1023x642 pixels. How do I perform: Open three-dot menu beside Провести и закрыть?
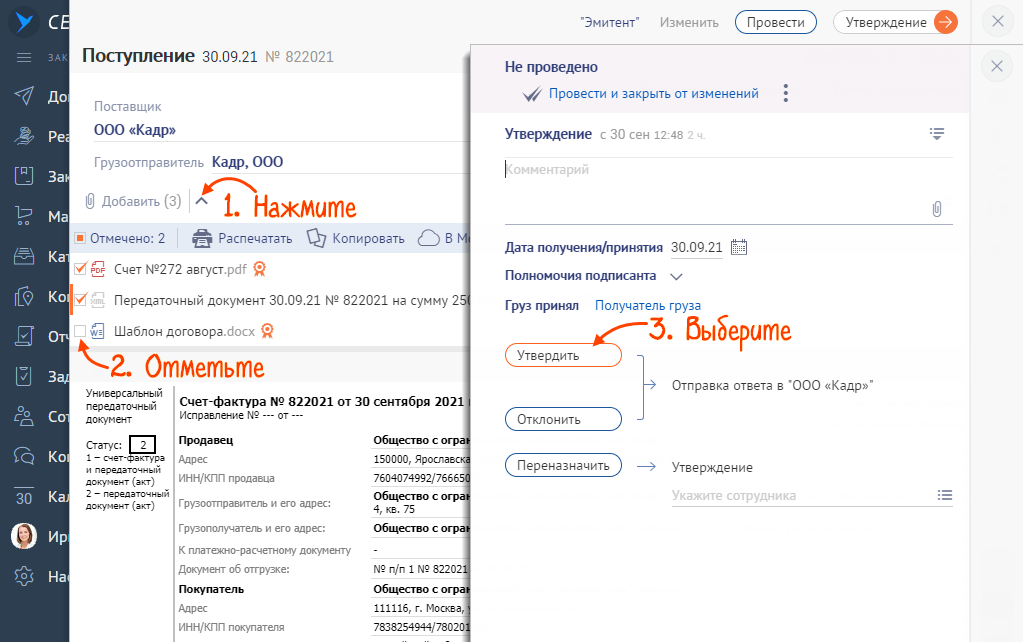tap(786, 94)
